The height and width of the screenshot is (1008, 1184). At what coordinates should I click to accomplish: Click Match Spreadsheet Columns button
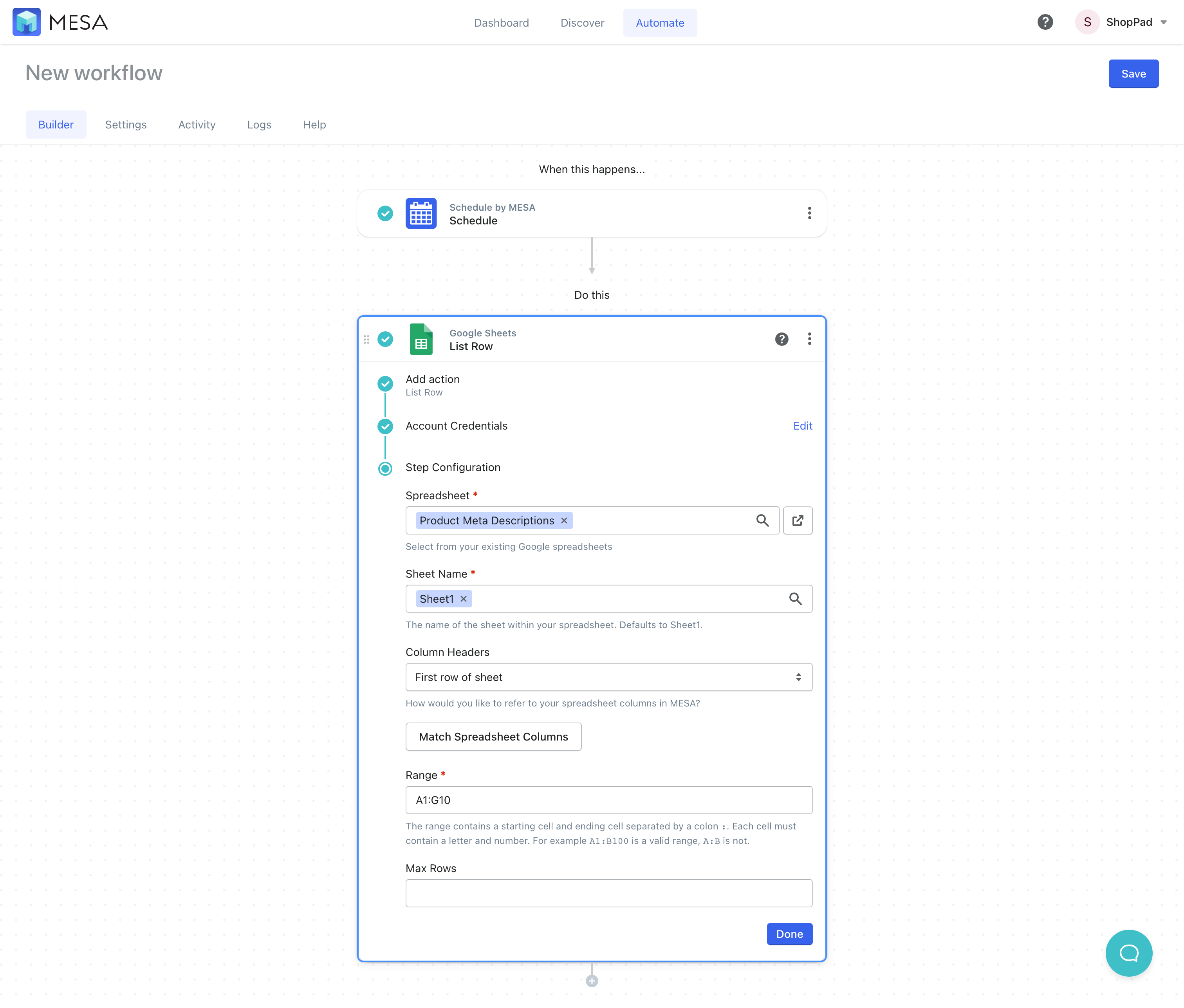(x=493, y=737)
